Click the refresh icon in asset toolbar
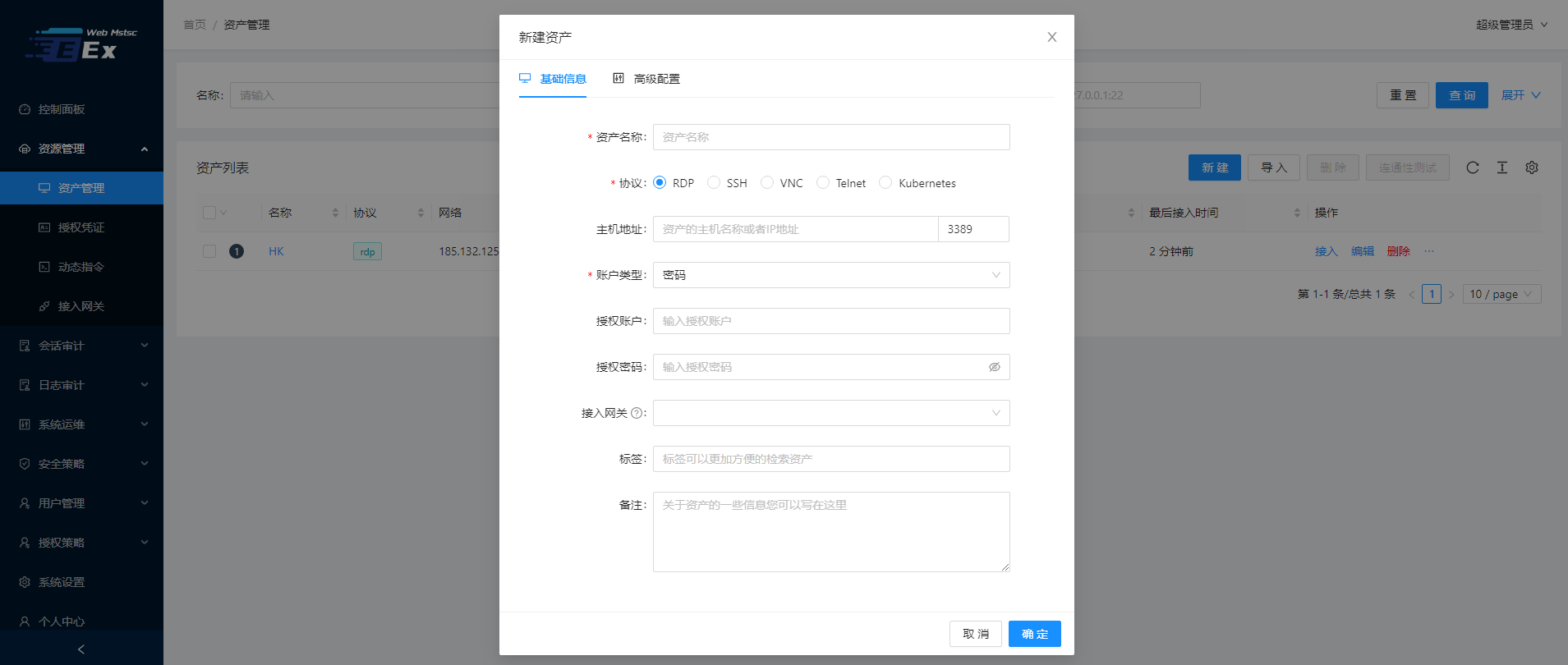1568x665 pixels. pyautogui.click(x=1473, y=167)
